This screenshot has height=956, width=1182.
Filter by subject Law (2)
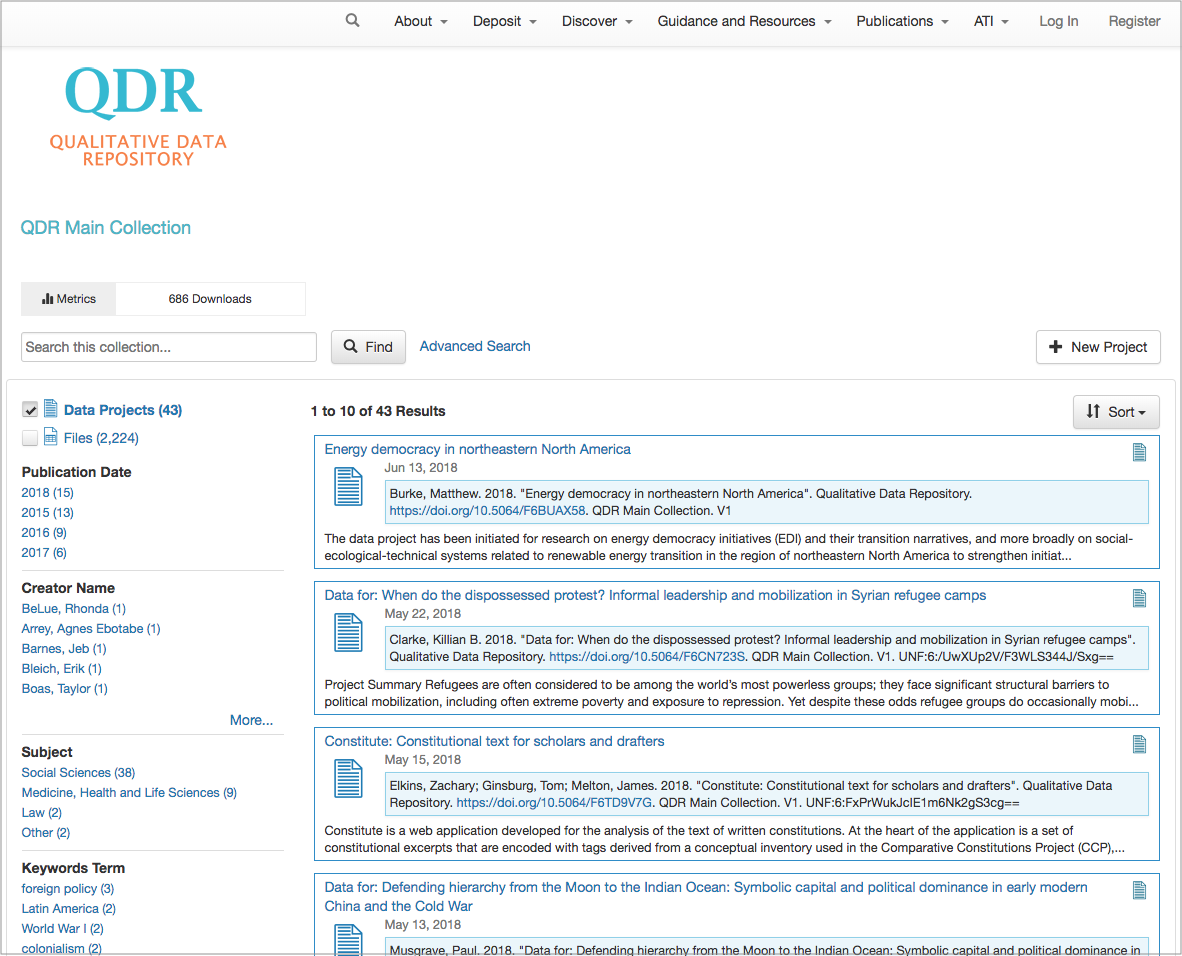41,813
